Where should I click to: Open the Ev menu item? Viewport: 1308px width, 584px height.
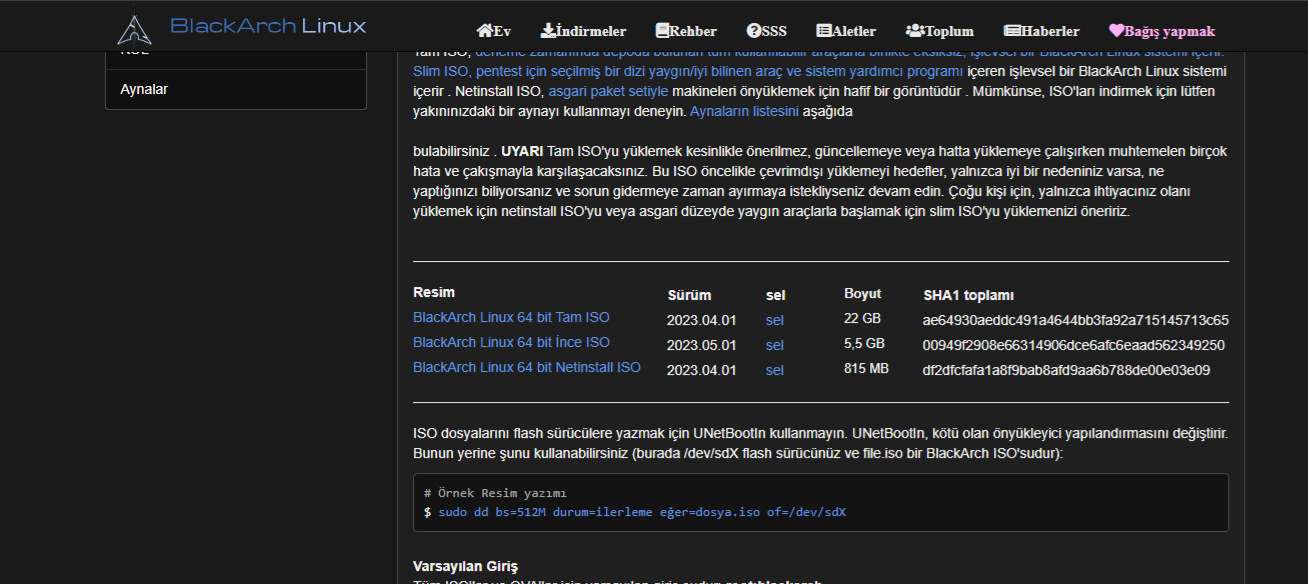(x=494, y=31)
